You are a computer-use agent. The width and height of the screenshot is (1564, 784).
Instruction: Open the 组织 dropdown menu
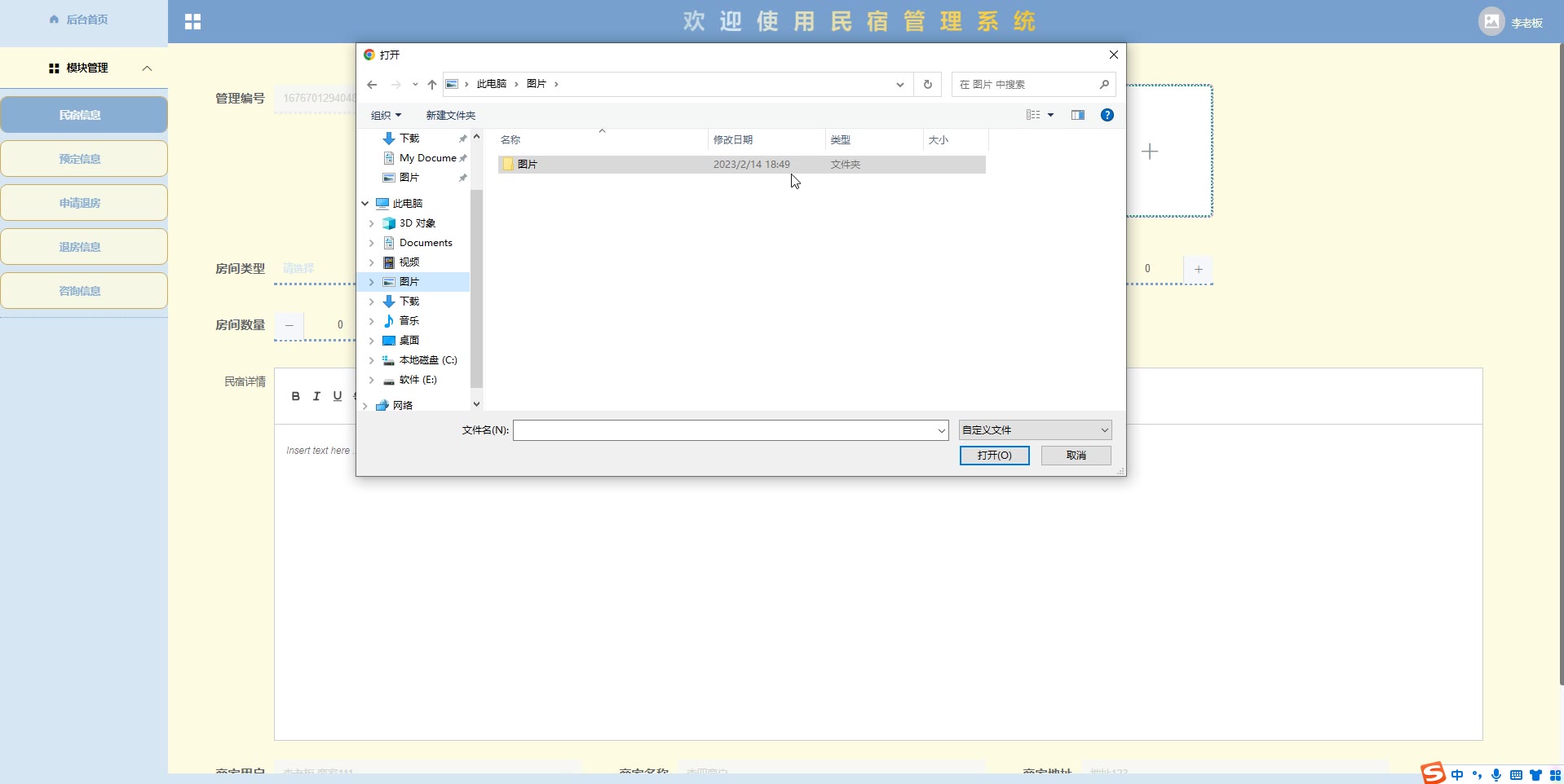coord(386,116)
